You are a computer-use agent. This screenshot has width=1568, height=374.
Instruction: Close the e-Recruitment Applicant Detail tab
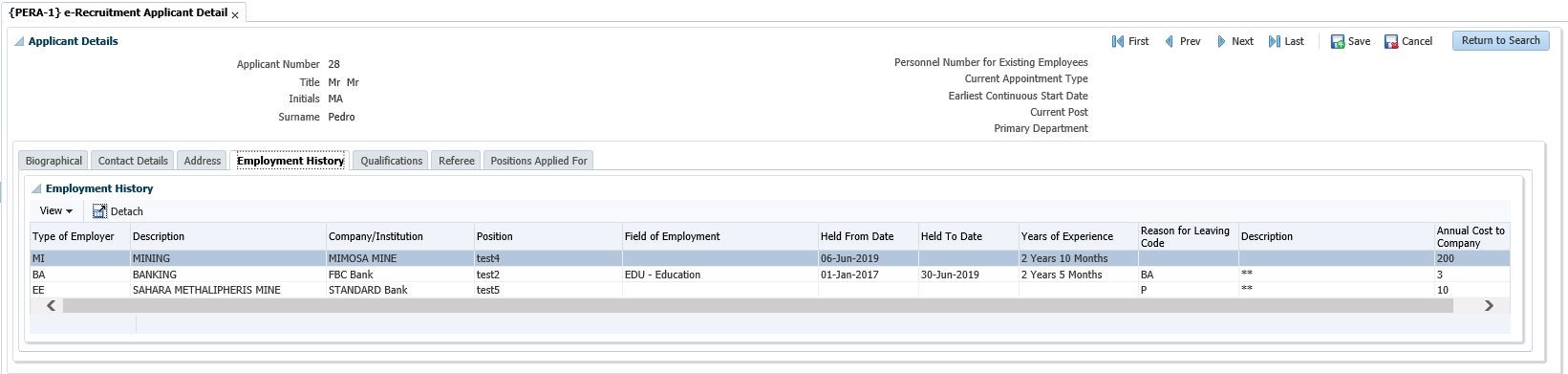(x=235, y=16)
